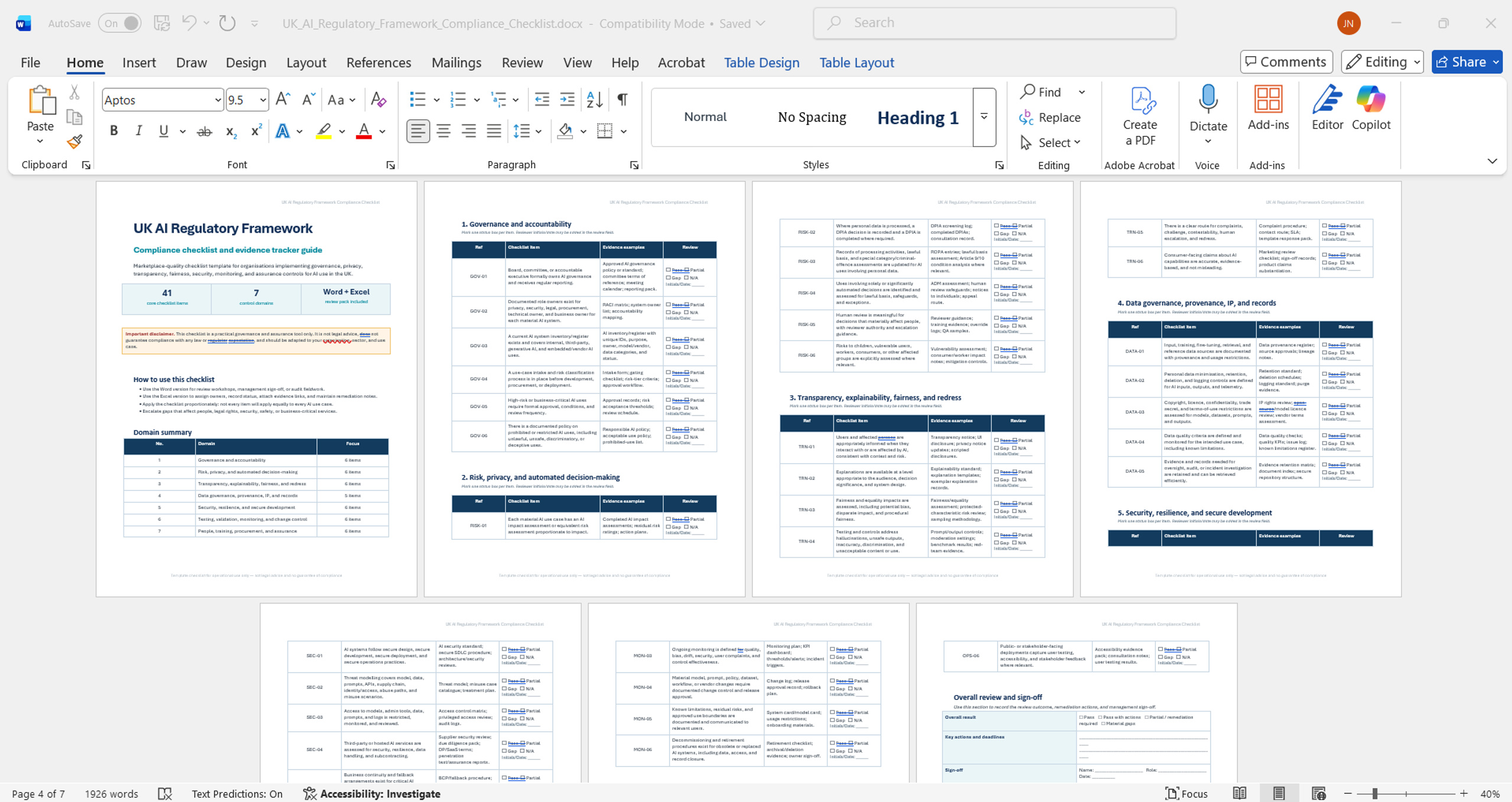
Task: Apply Bold formatting
Action: pyautogui.click(x=113, y=131)
